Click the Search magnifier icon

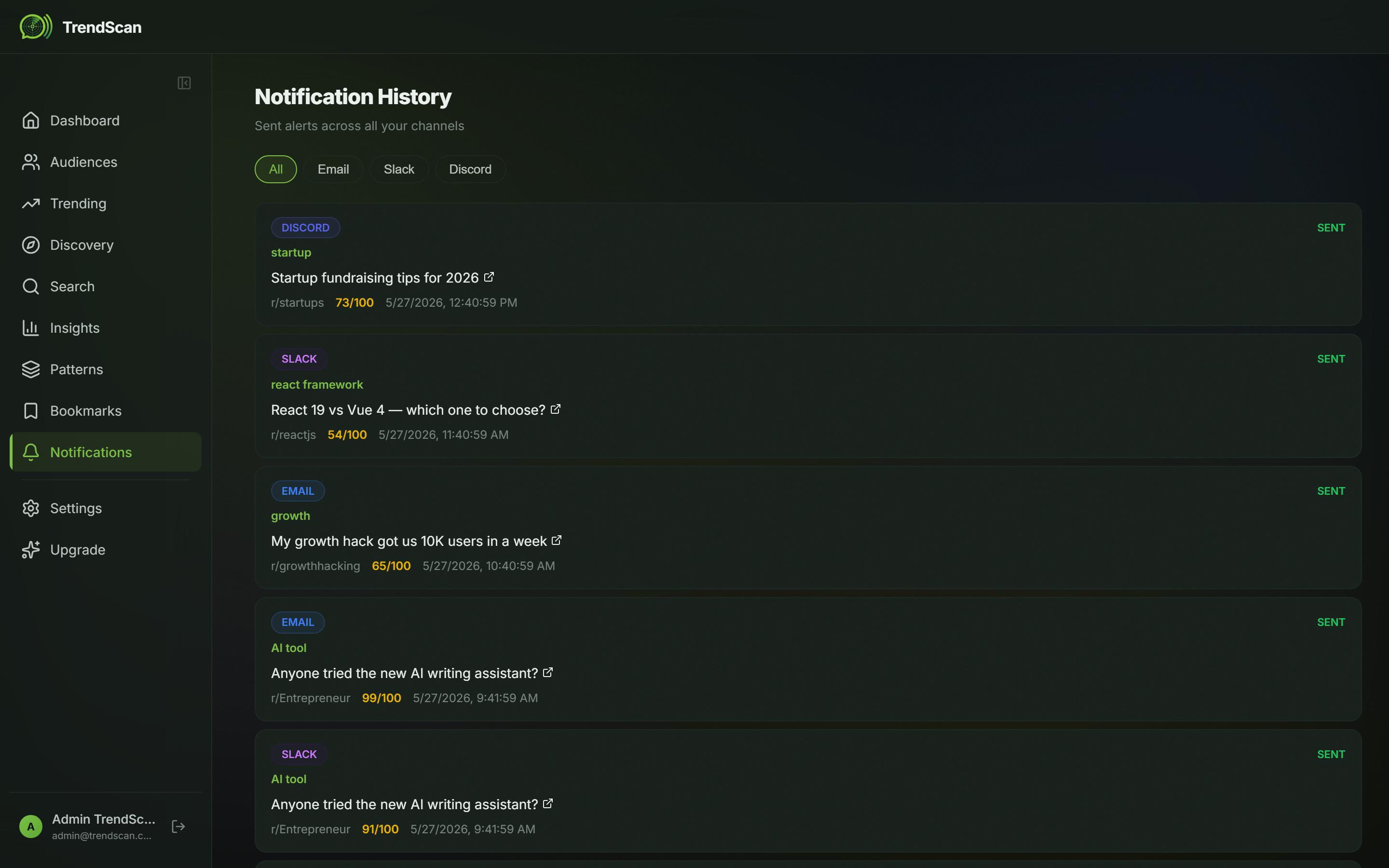click(31, 286)
